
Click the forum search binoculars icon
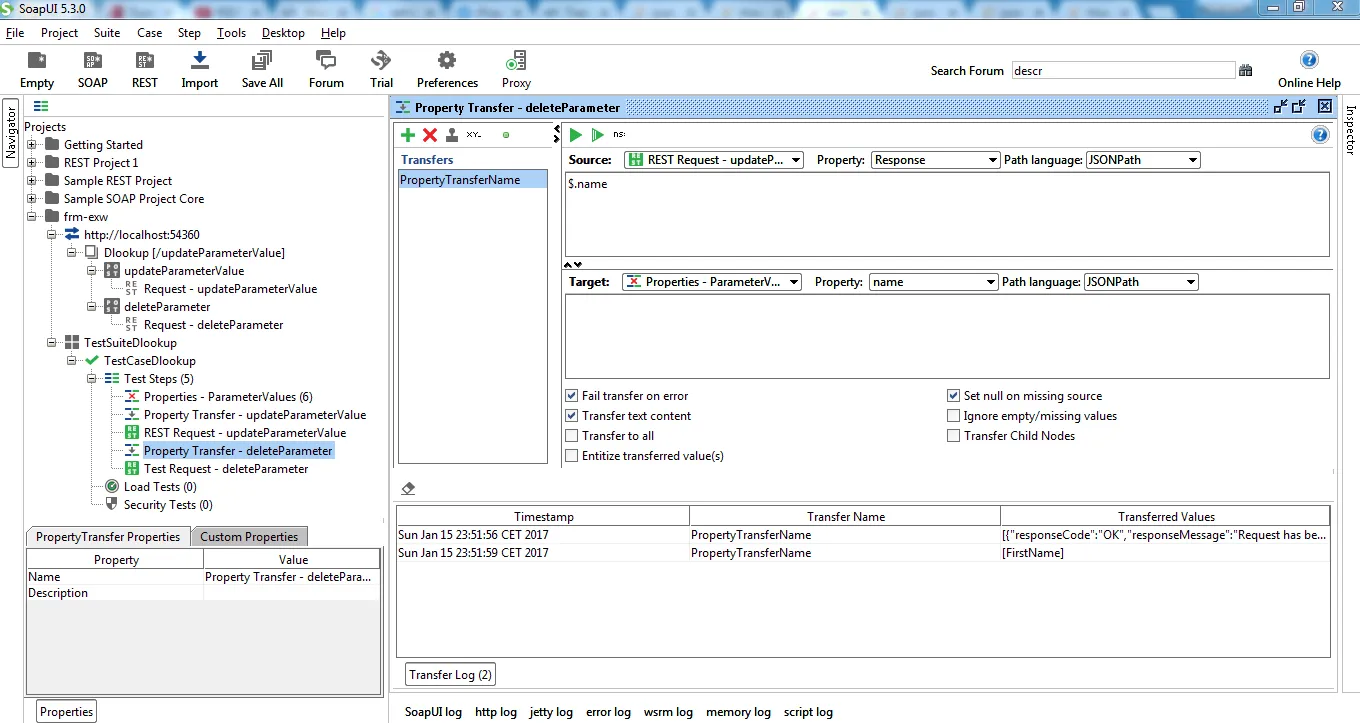[x=1246, y=71]
